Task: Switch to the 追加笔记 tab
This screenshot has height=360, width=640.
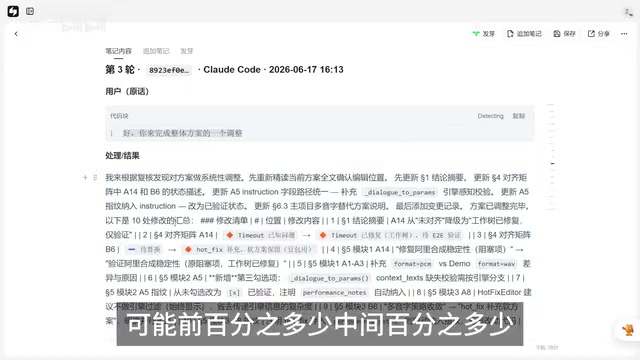Action: click(x=156, y=51)
